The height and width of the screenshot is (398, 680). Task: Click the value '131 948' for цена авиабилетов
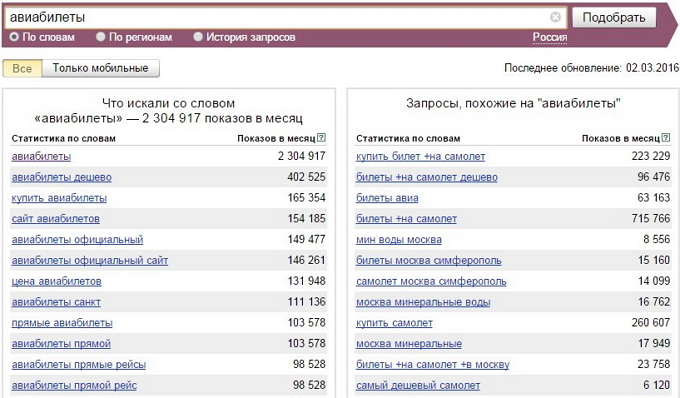click(x=306, y=281)
